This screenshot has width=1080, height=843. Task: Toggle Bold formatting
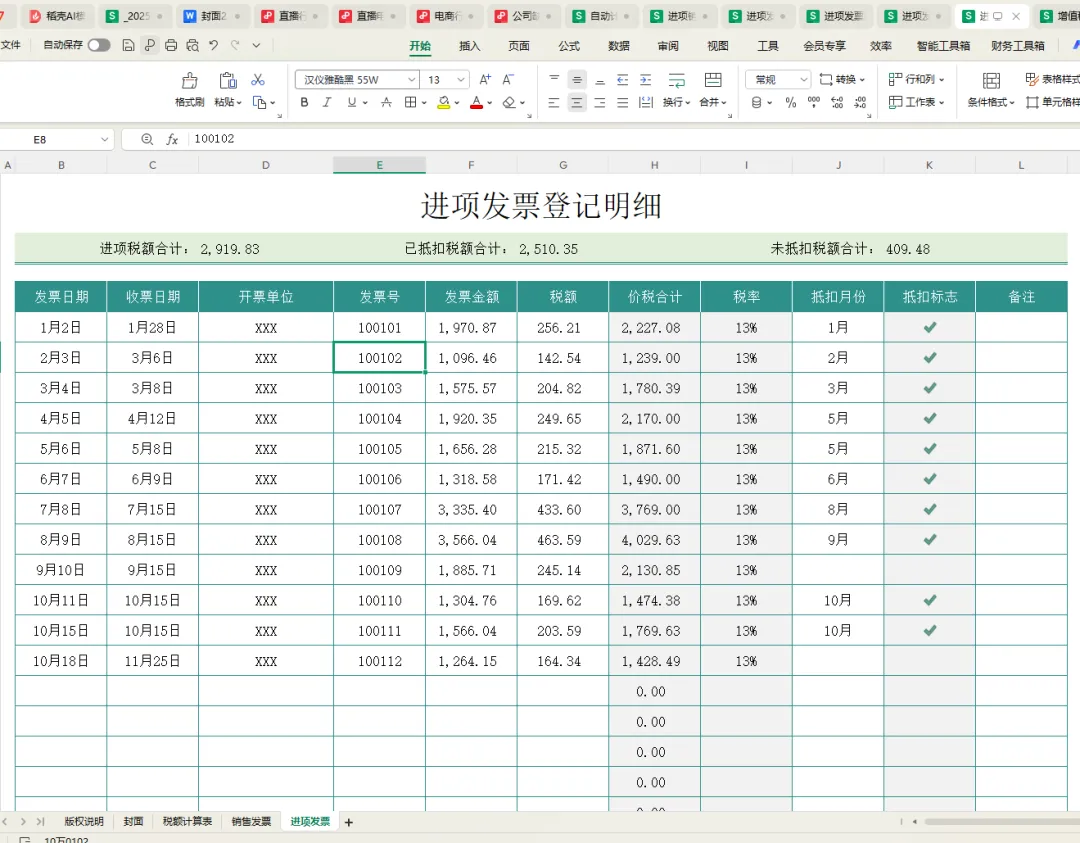tap(304, 102)
